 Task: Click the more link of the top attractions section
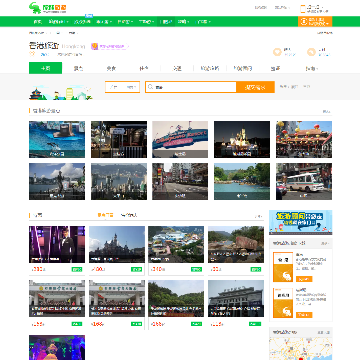point(326,111)
